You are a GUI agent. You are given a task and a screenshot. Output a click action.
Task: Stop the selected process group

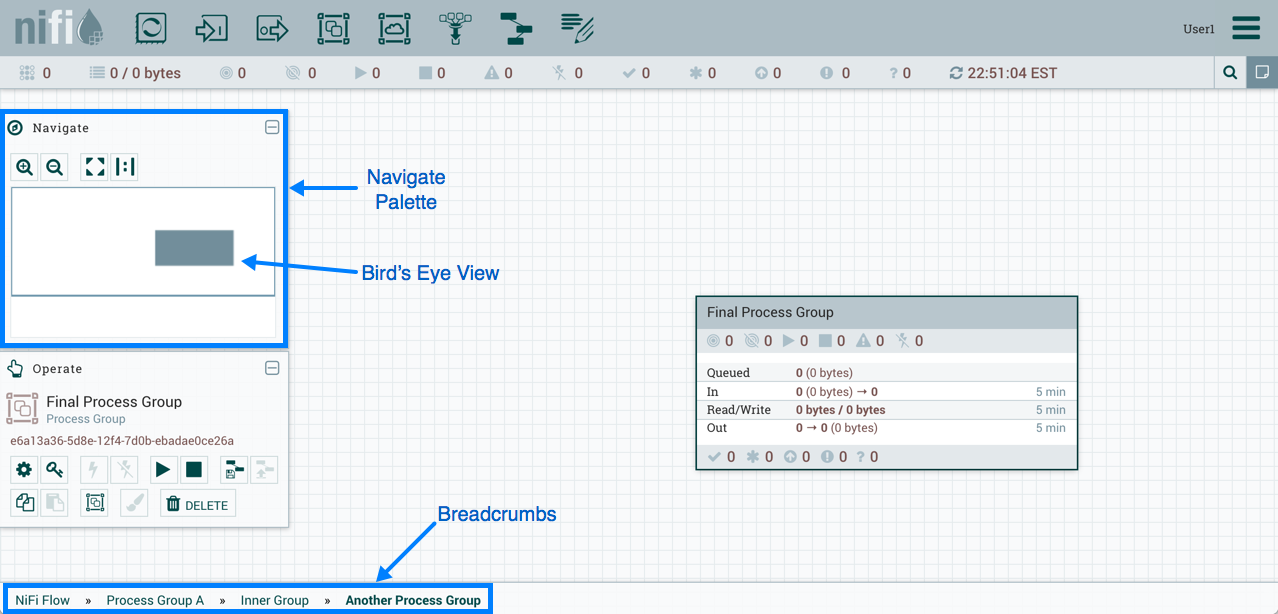tap(194, 469)
